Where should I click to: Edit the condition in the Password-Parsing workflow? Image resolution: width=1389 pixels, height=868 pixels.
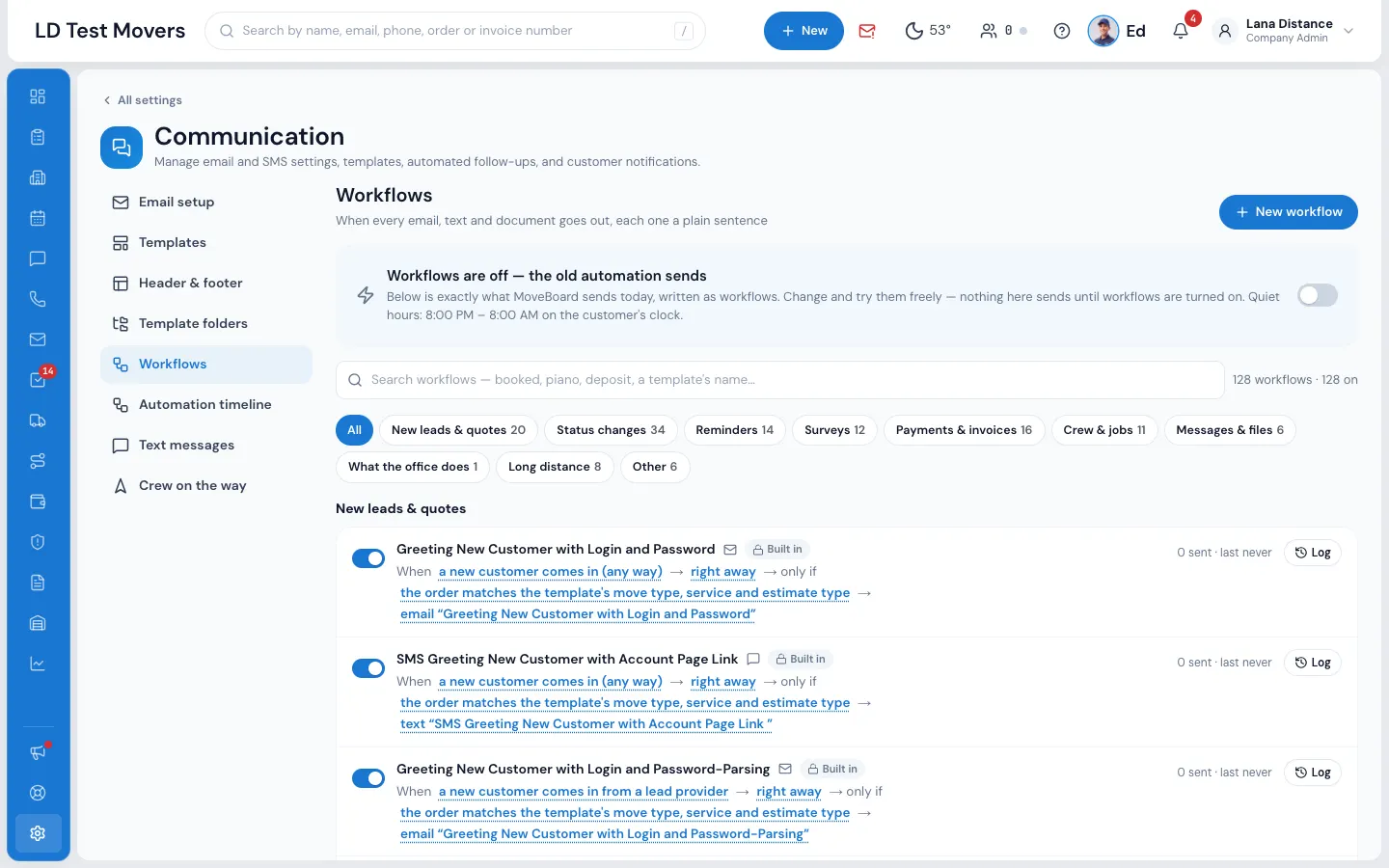click(x=625, y=813)
